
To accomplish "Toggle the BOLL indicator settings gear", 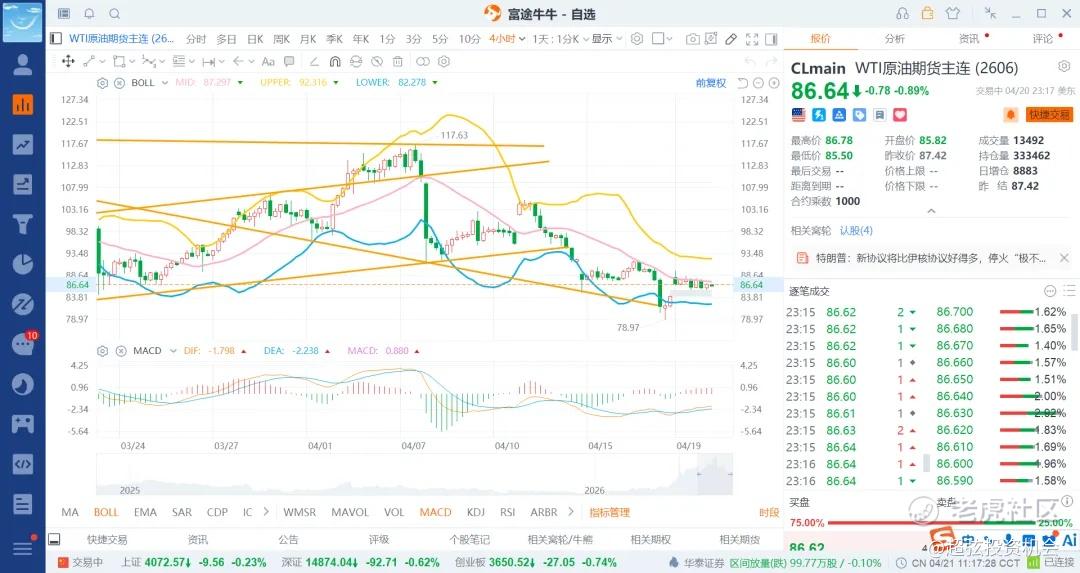I will click(x=102, y=82).
